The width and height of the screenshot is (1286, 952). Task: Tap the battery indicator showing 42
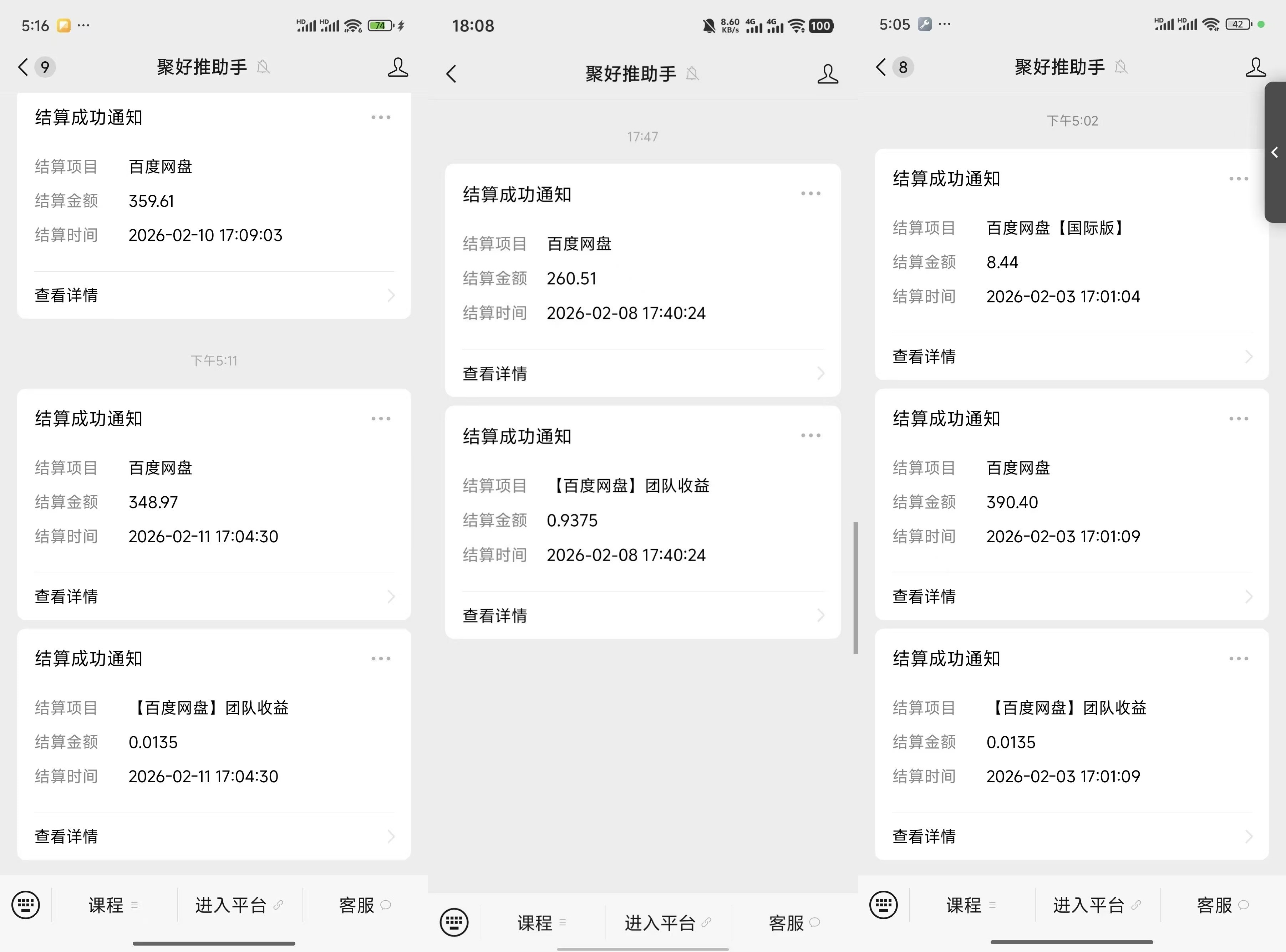[x=1239, y=24]
